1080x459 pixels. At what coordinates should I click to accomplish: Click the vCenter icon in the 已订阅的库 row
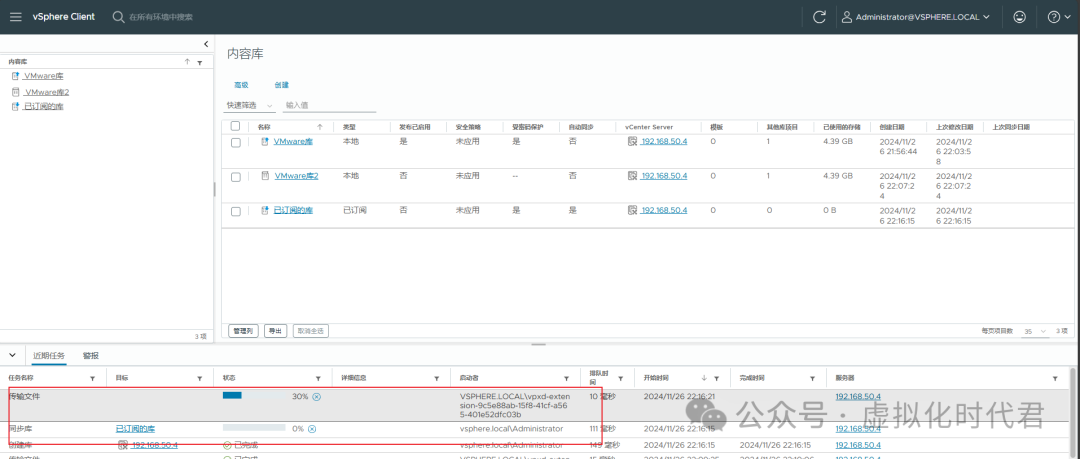click(632, 210)
